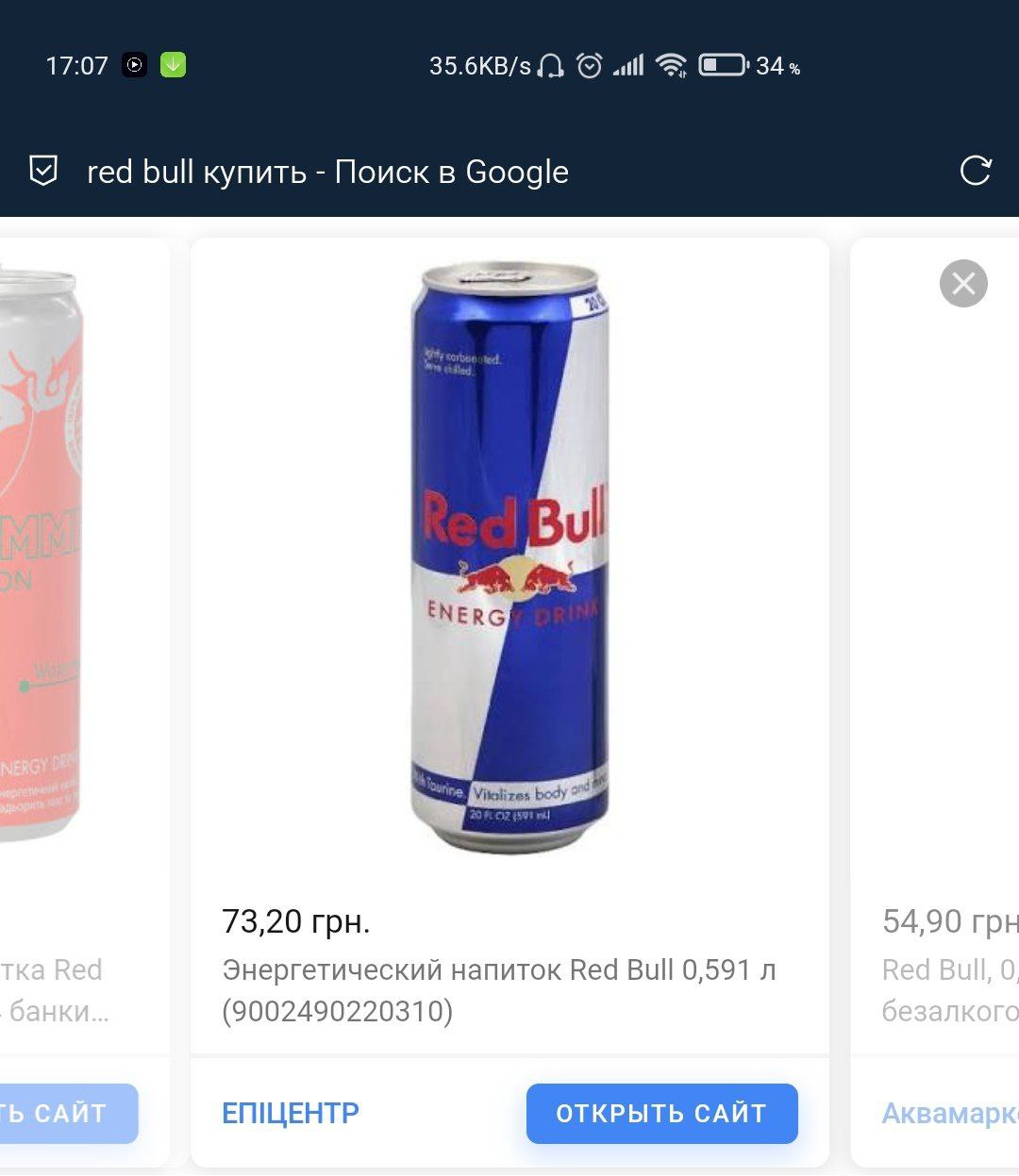Tap the shield security icon in address bar
Viewport: 1019px width, 1176px height.
pos(43,171)
